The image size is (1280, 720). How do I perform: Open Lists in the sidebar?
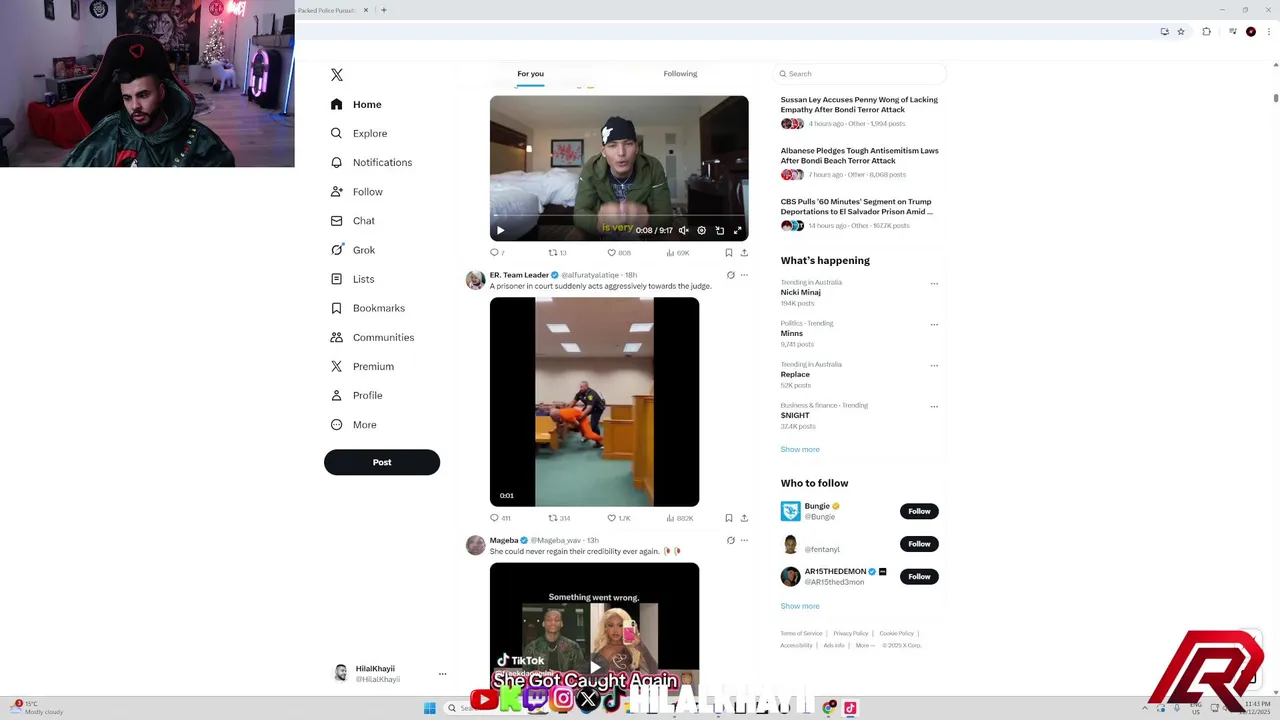[x=352, y=279]
